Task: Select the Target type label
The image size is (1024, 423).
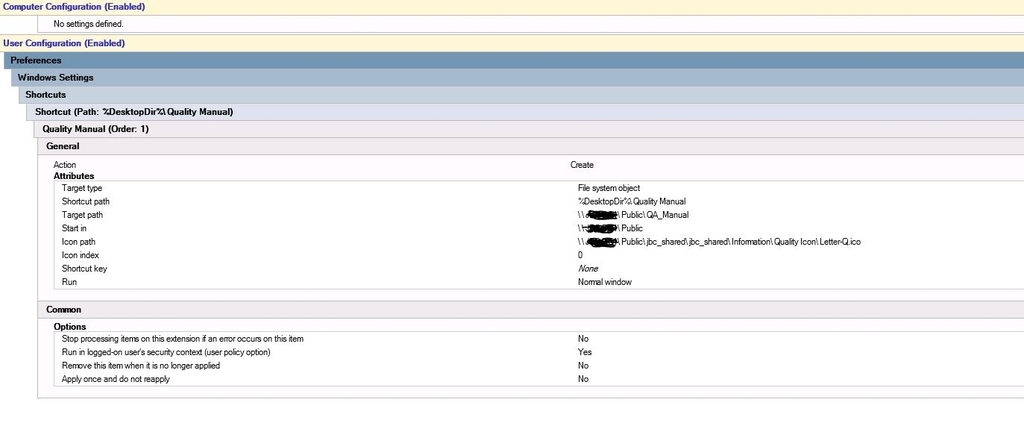Action: click(x=82, y=188)
